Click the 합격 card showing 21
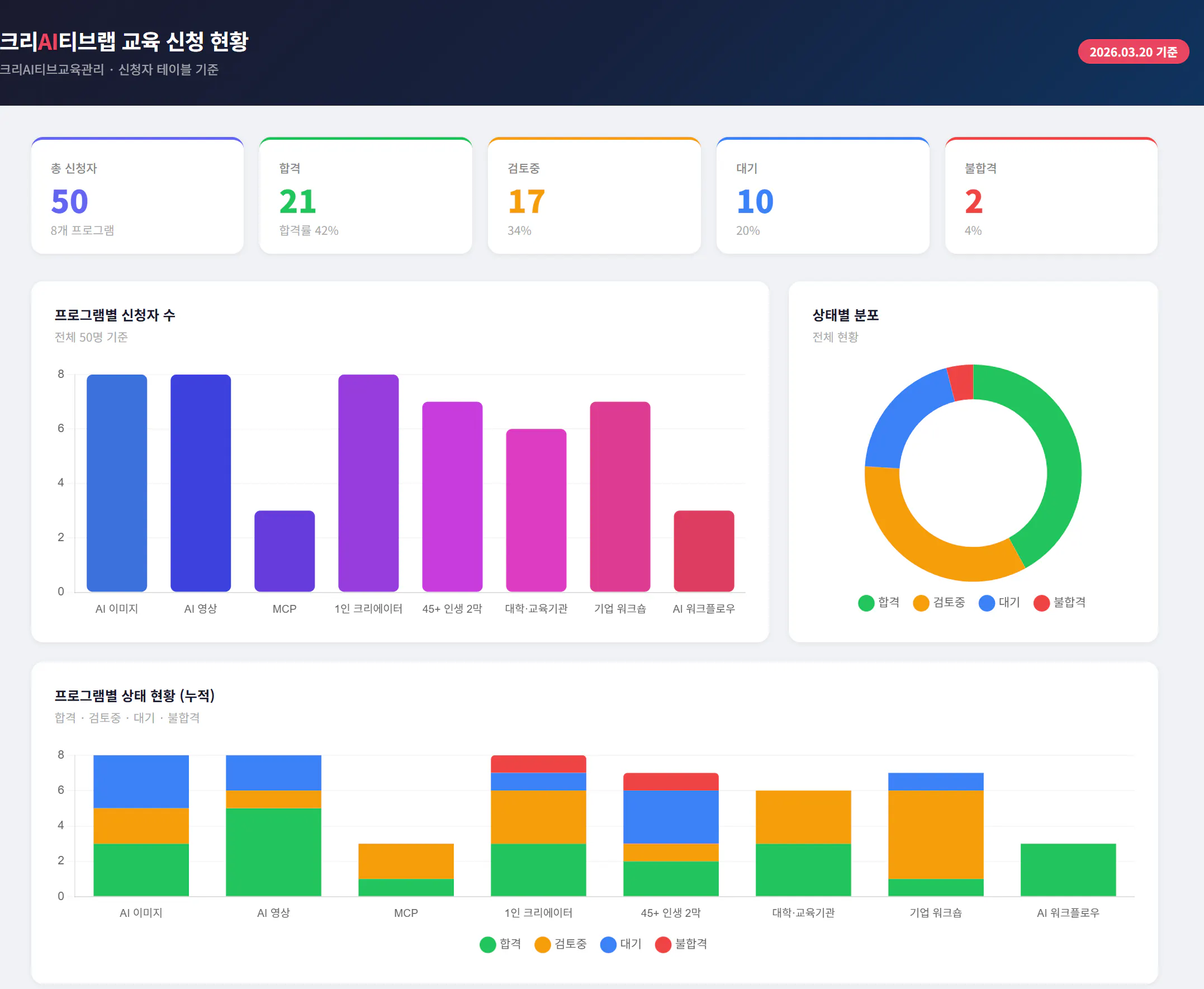The width and height of the screenshot is (1204, 989). point(366,197)
